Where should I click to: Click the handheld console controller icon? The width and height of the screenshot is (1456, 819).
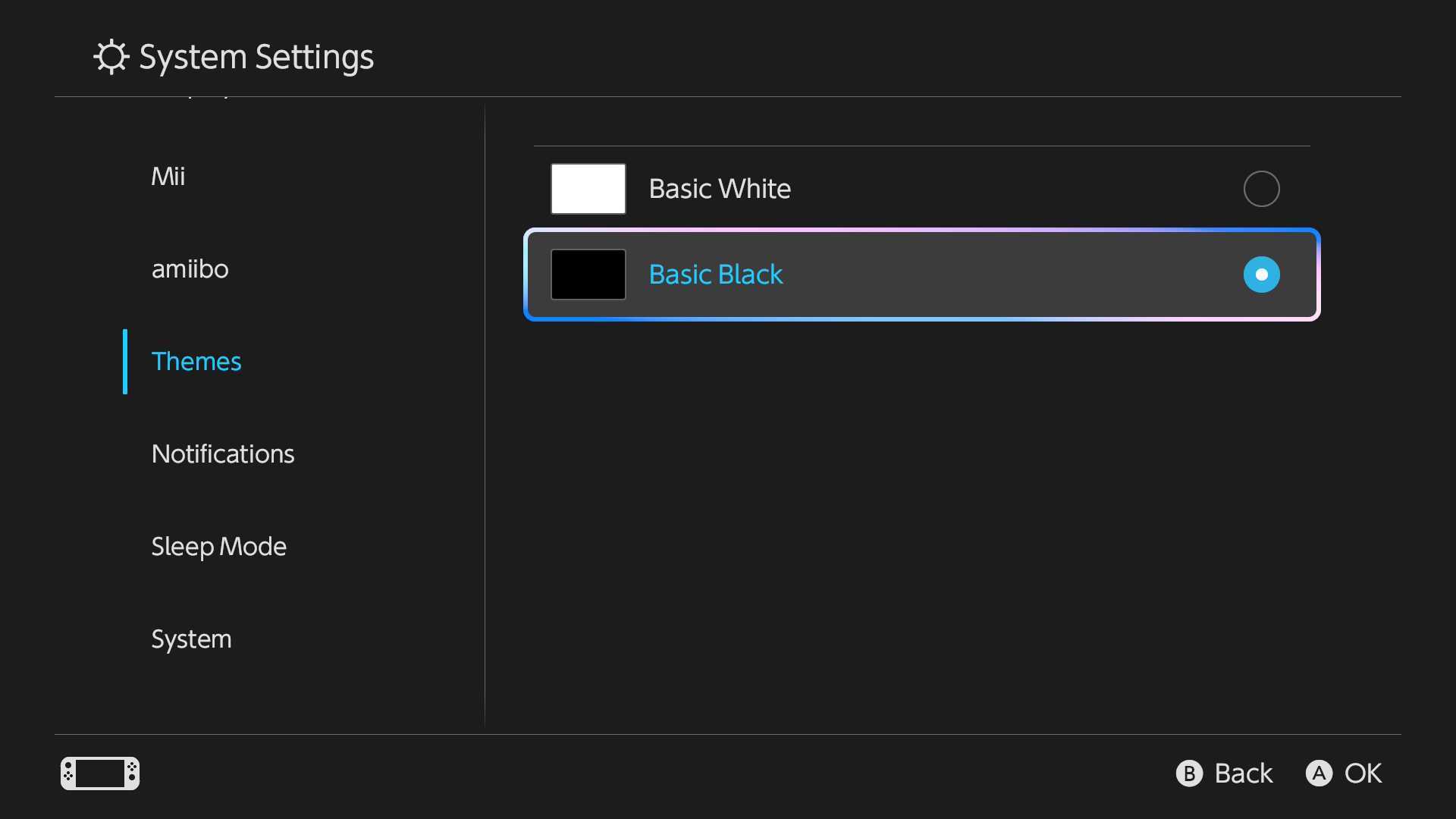100,773
